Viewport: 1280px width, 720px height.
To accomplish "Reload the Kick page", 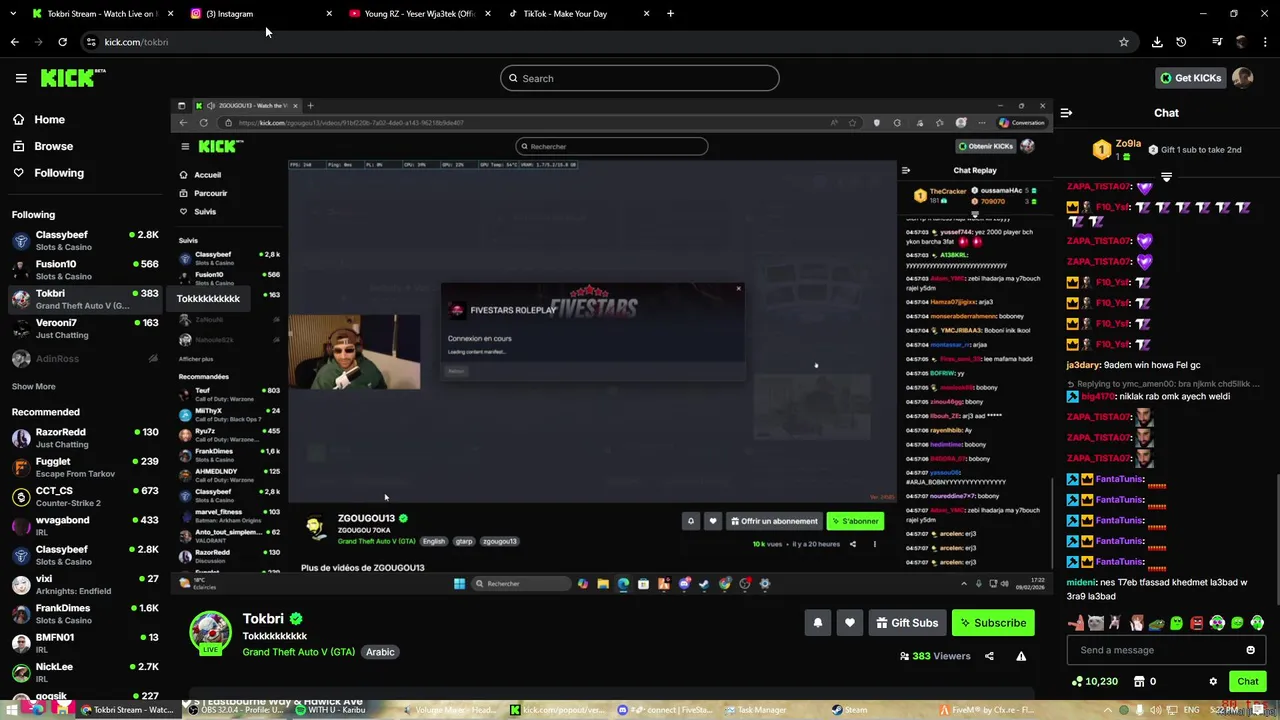I will [62, 42].
